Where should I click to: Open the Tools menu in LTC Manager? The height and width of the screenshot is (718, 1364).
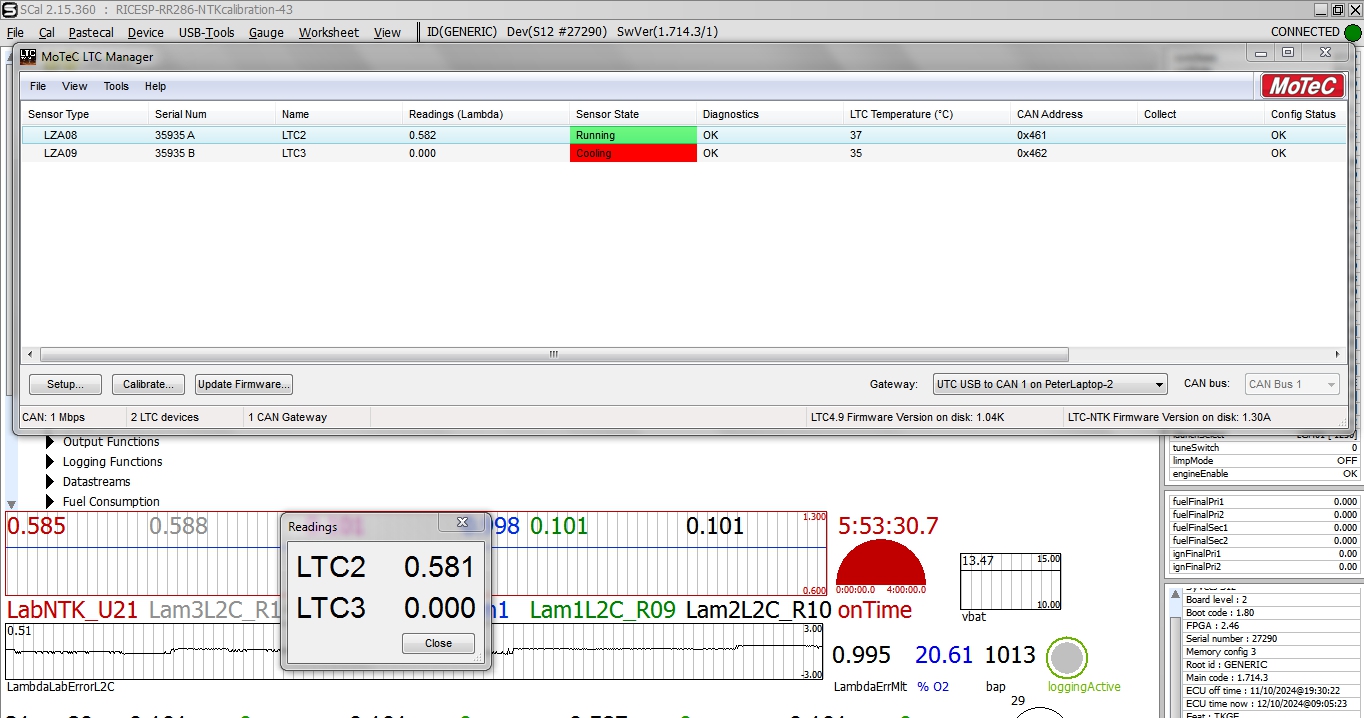point(116,86)
